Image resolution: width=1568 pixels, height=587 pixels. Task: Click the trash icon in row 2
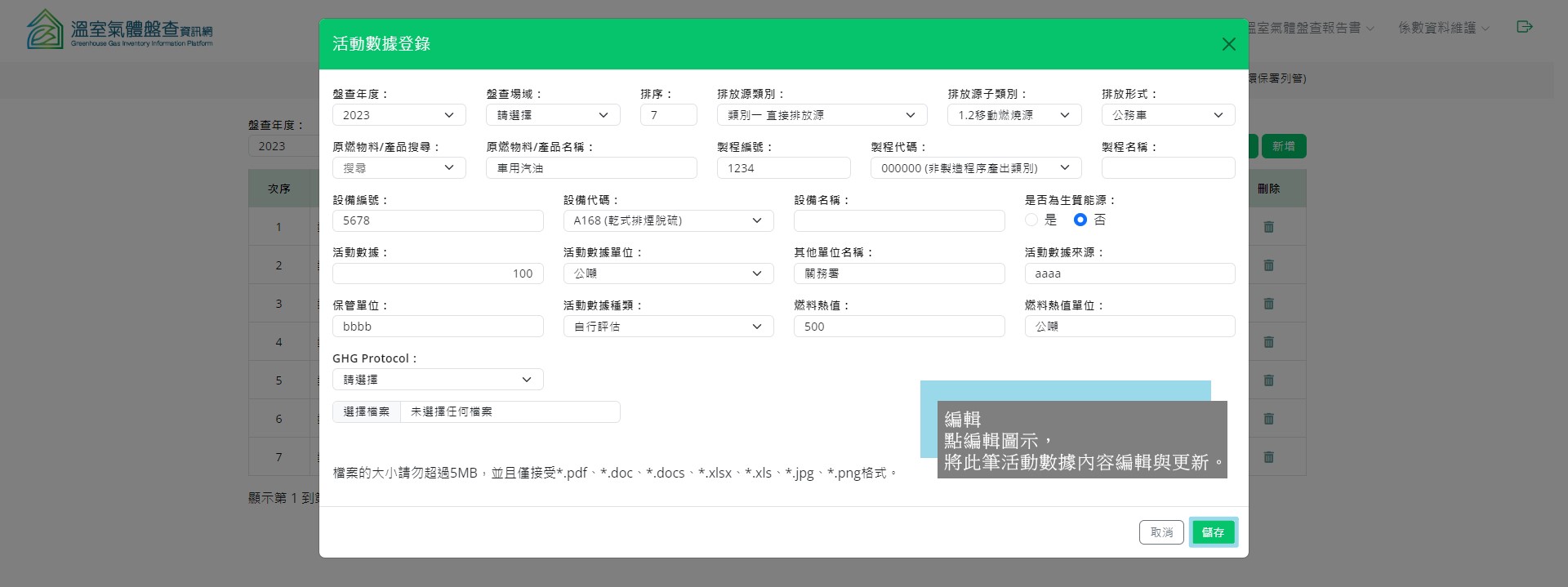1268,265
